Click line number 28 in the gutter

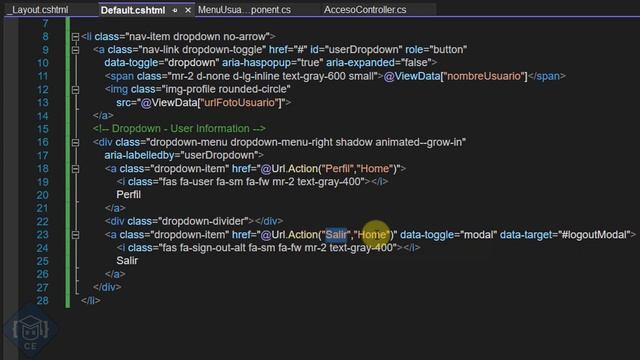click(42, 301)
